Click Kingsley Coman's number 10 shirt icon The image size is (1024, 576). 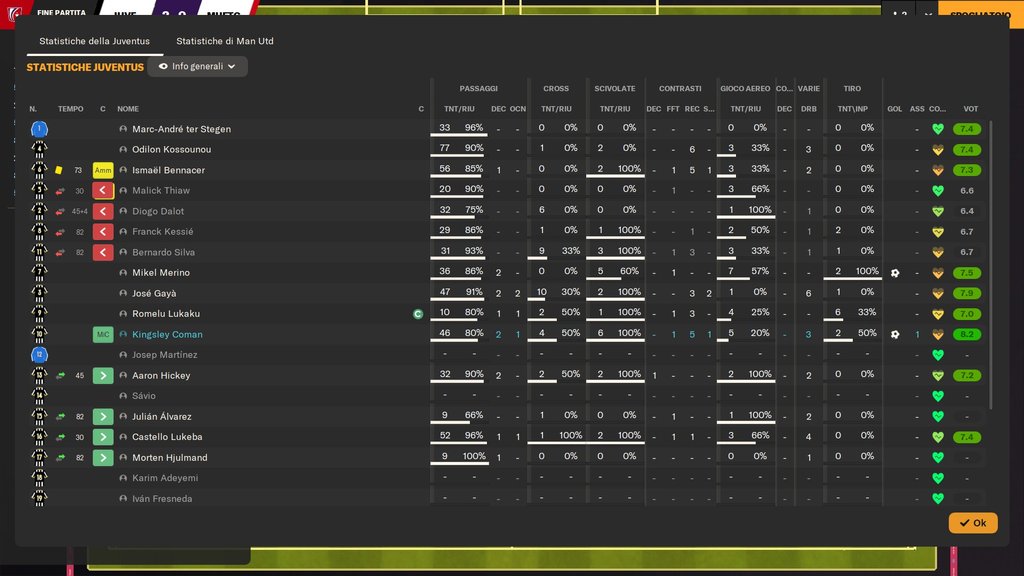point(39,334)
